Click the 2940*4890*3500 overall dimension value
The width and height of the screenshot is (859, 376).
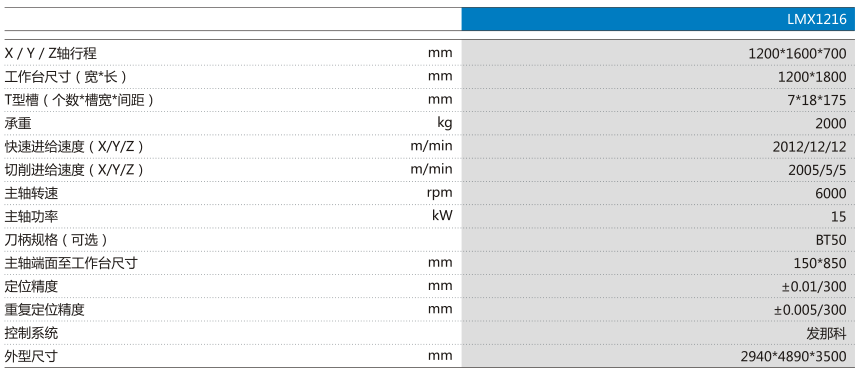click(x=794, y=357)
